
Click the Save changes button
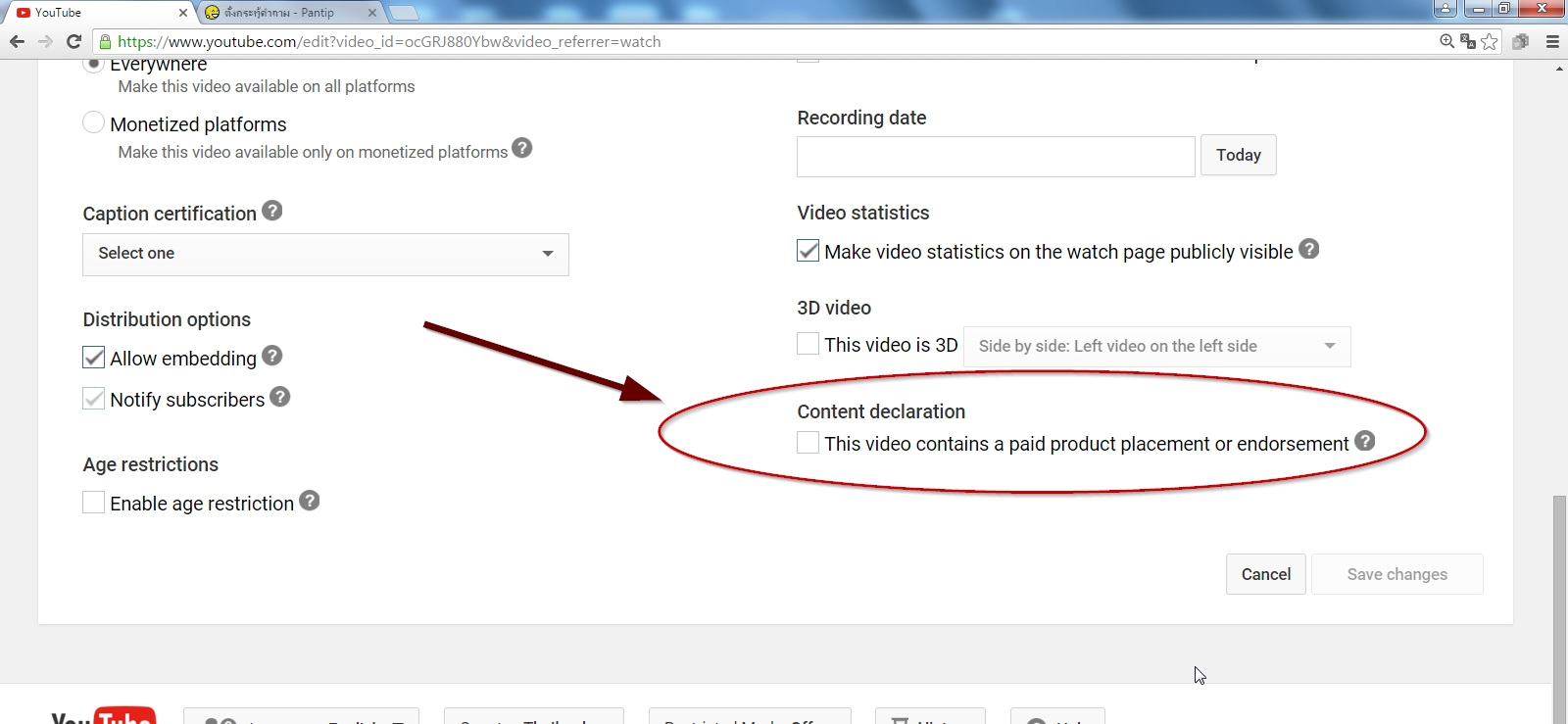(x=1397, y=574)
